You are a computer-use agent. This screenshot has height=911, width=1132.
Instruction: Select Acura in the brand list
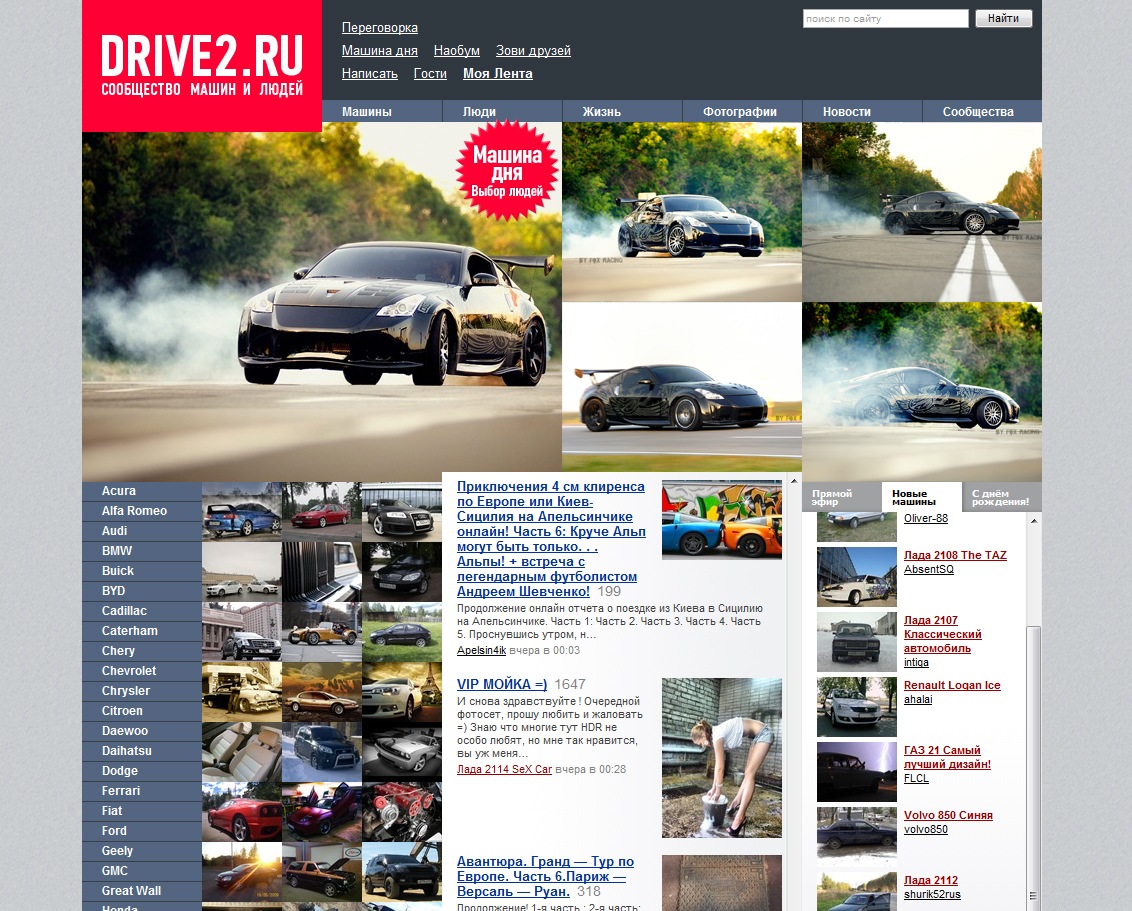(142, 491)
